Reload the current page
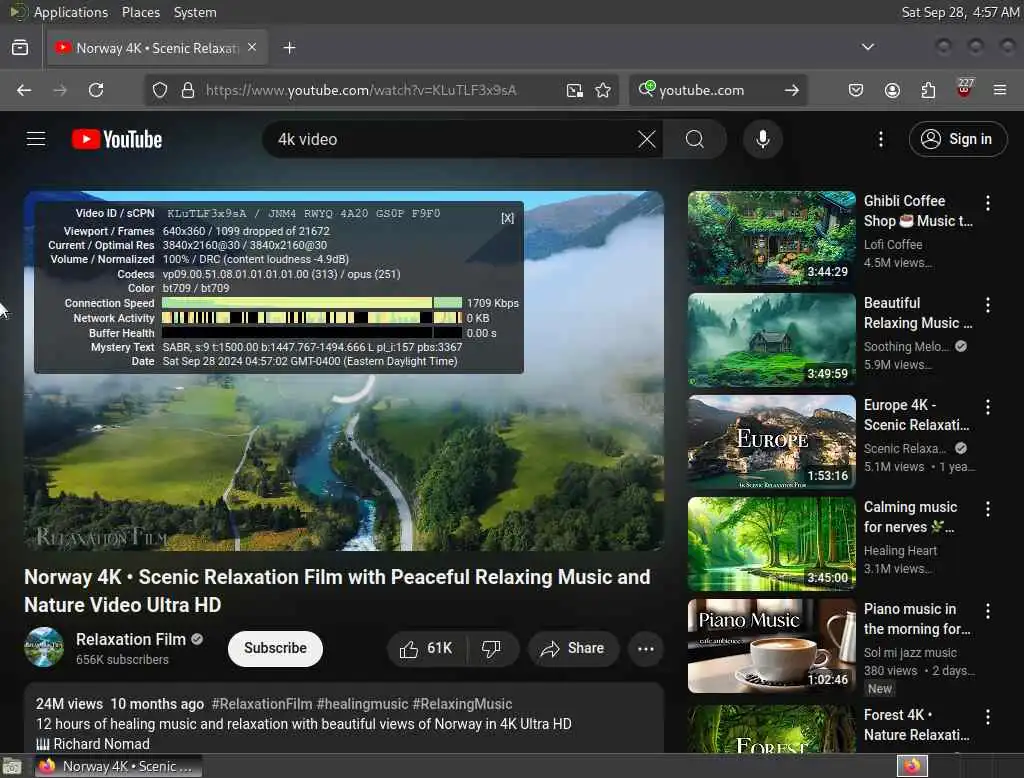Viewport: 1024px width, 778px height. click(96, 90)
